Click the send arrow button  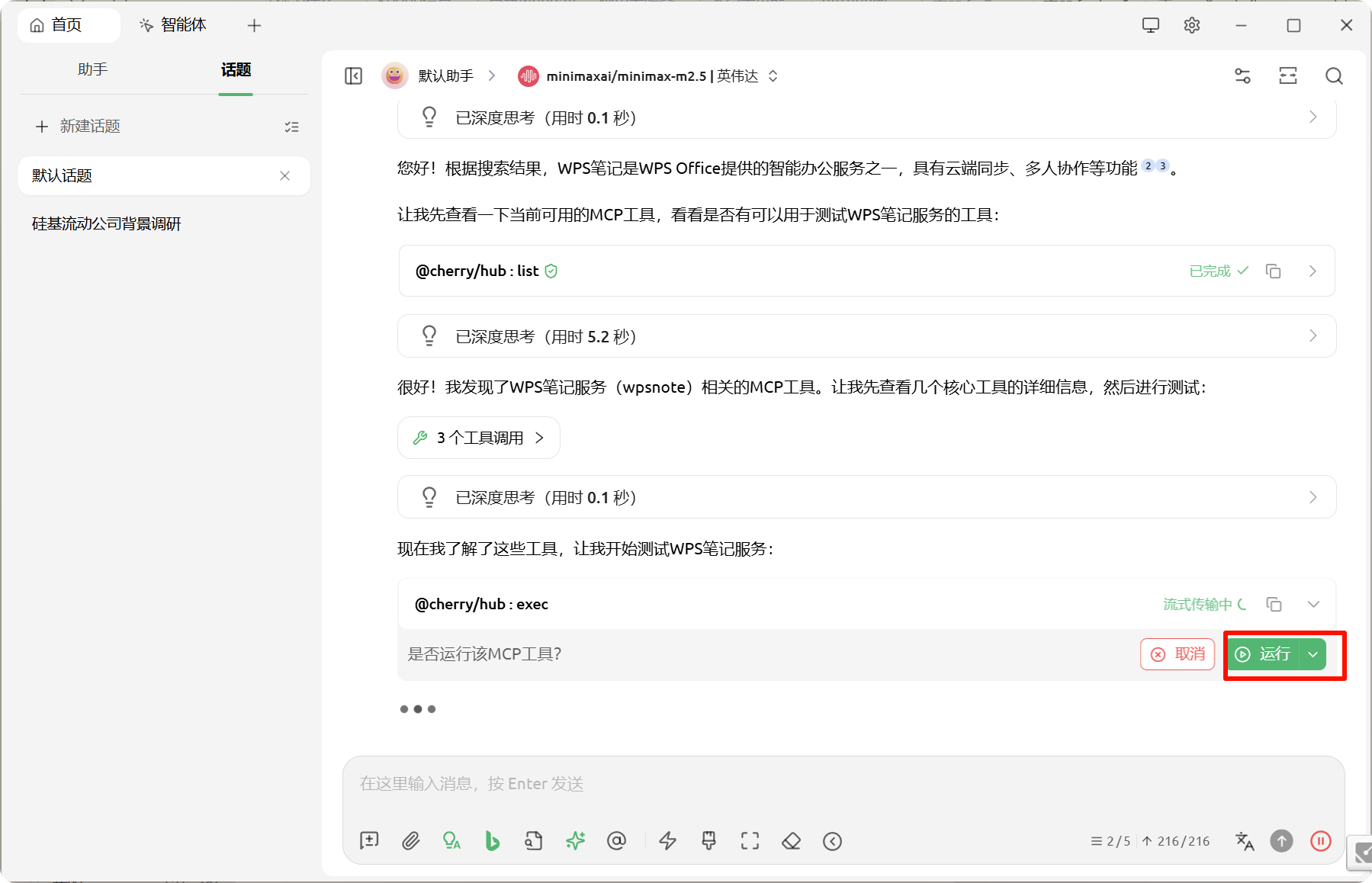pos(1282,840)
